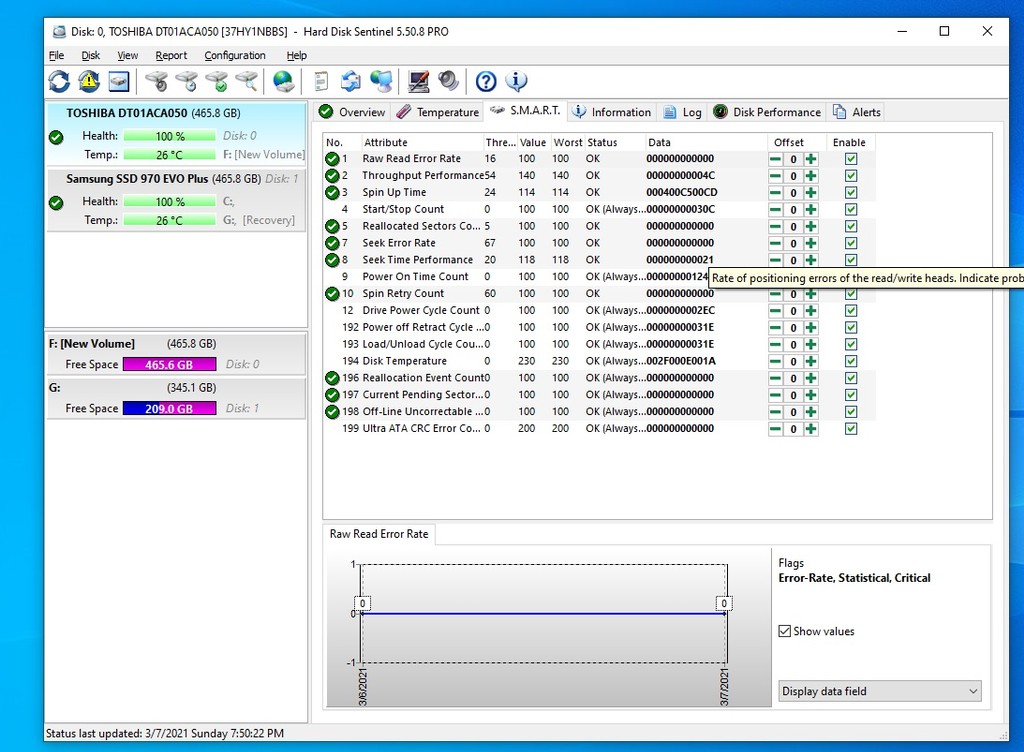The height and width of the screenshot is (752, 1024).
Task: Click the G: Free Space 209.0 GB bar
Action: (170, 408)
